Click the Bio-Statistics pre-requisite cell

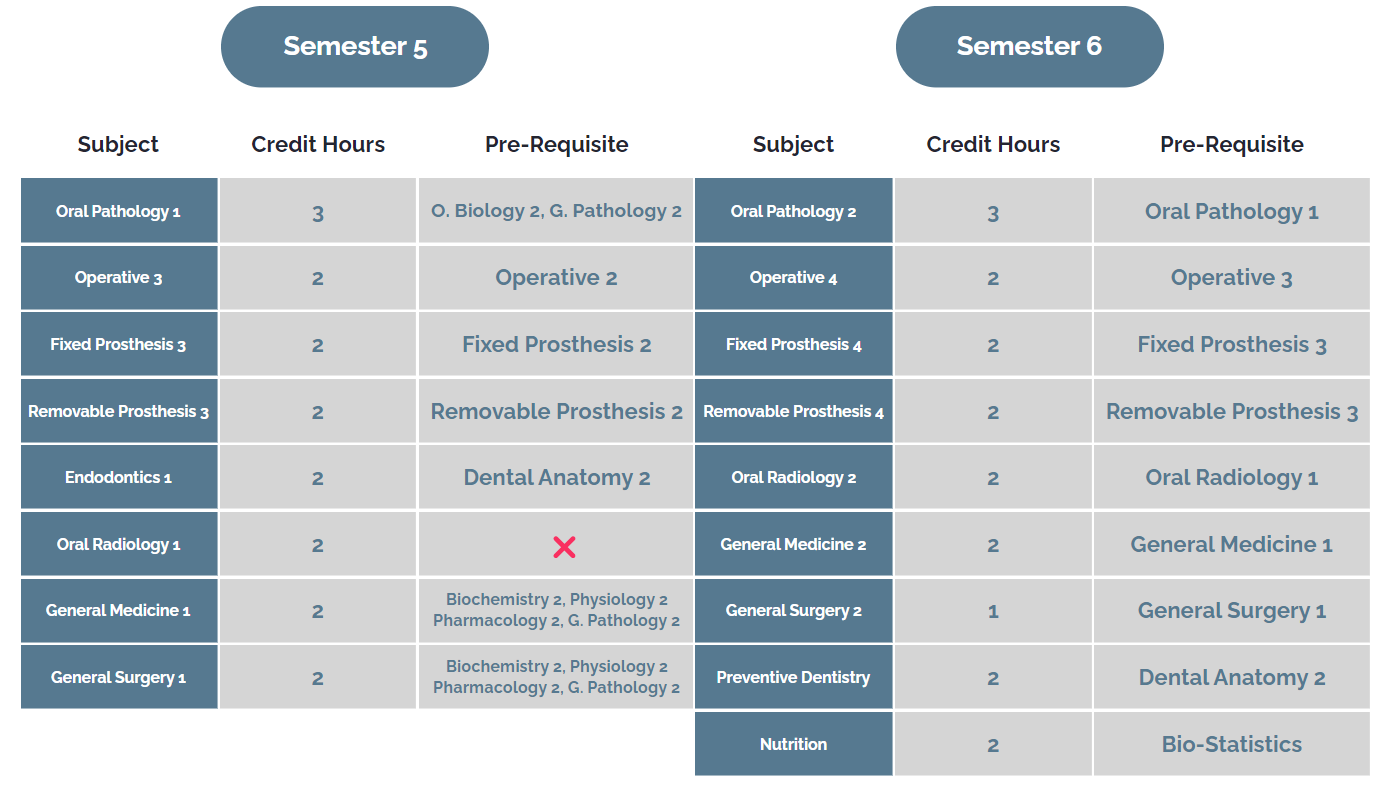pos(1231,744)
